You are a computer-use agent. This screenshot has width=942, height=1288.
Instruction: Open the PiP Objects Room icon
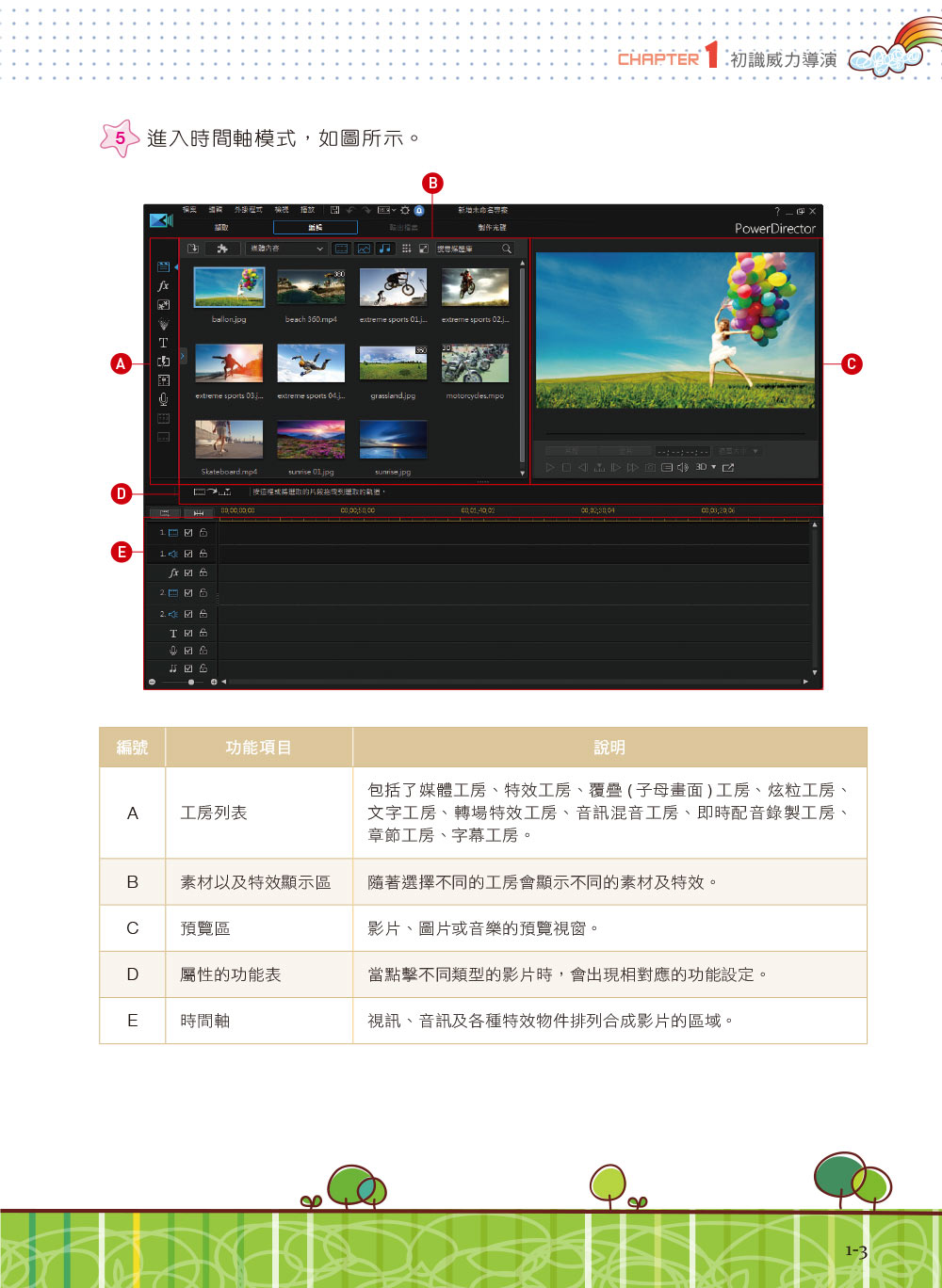point(163,305)
